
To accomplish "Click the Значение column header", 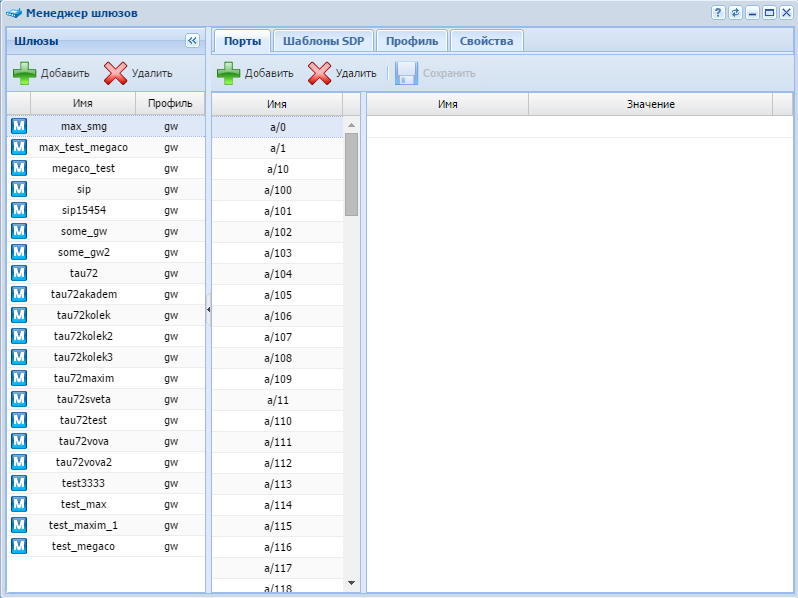I will pyautogui.click(x=650, y=104).
